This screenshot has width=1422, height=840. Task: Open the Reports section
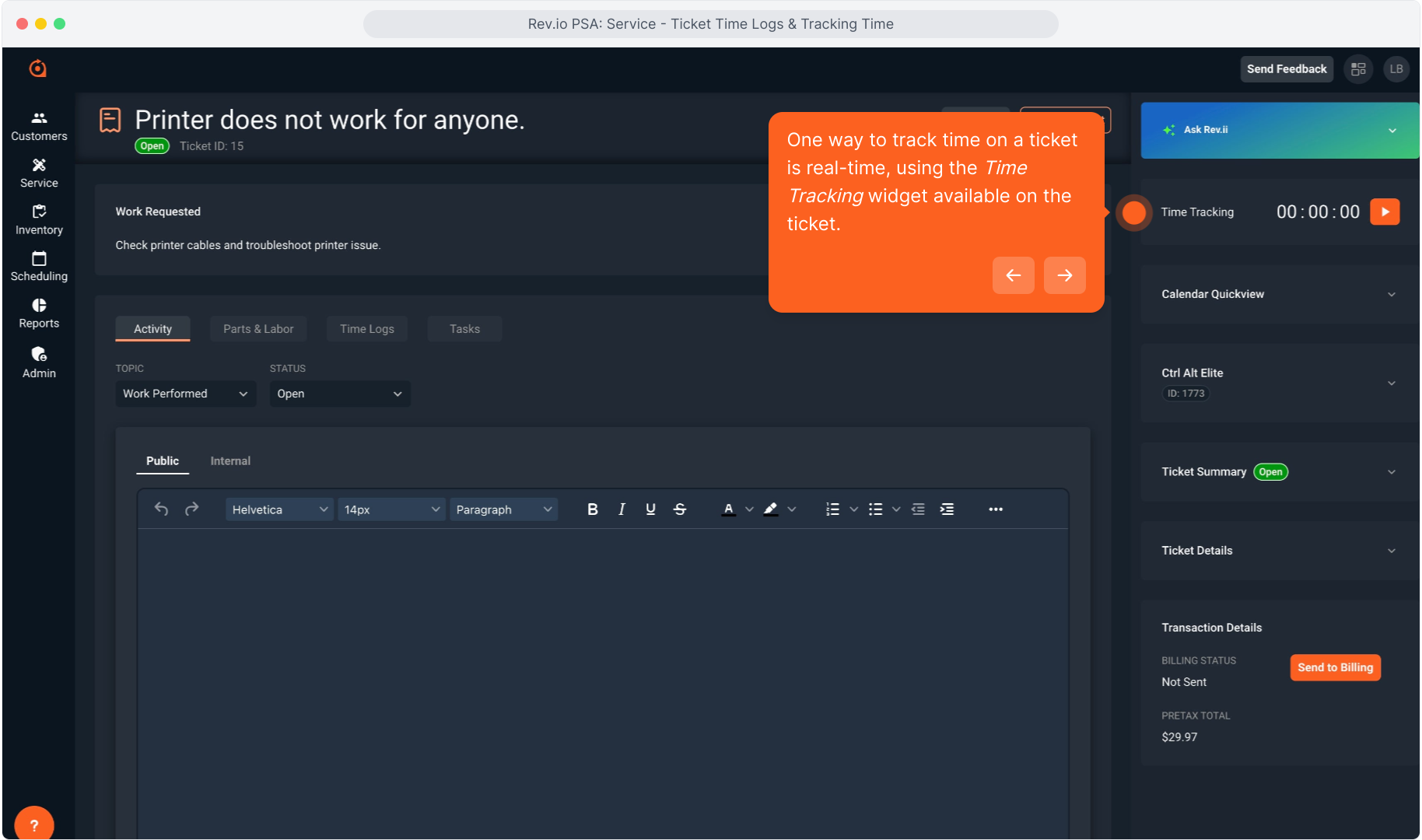pos(39,313)
